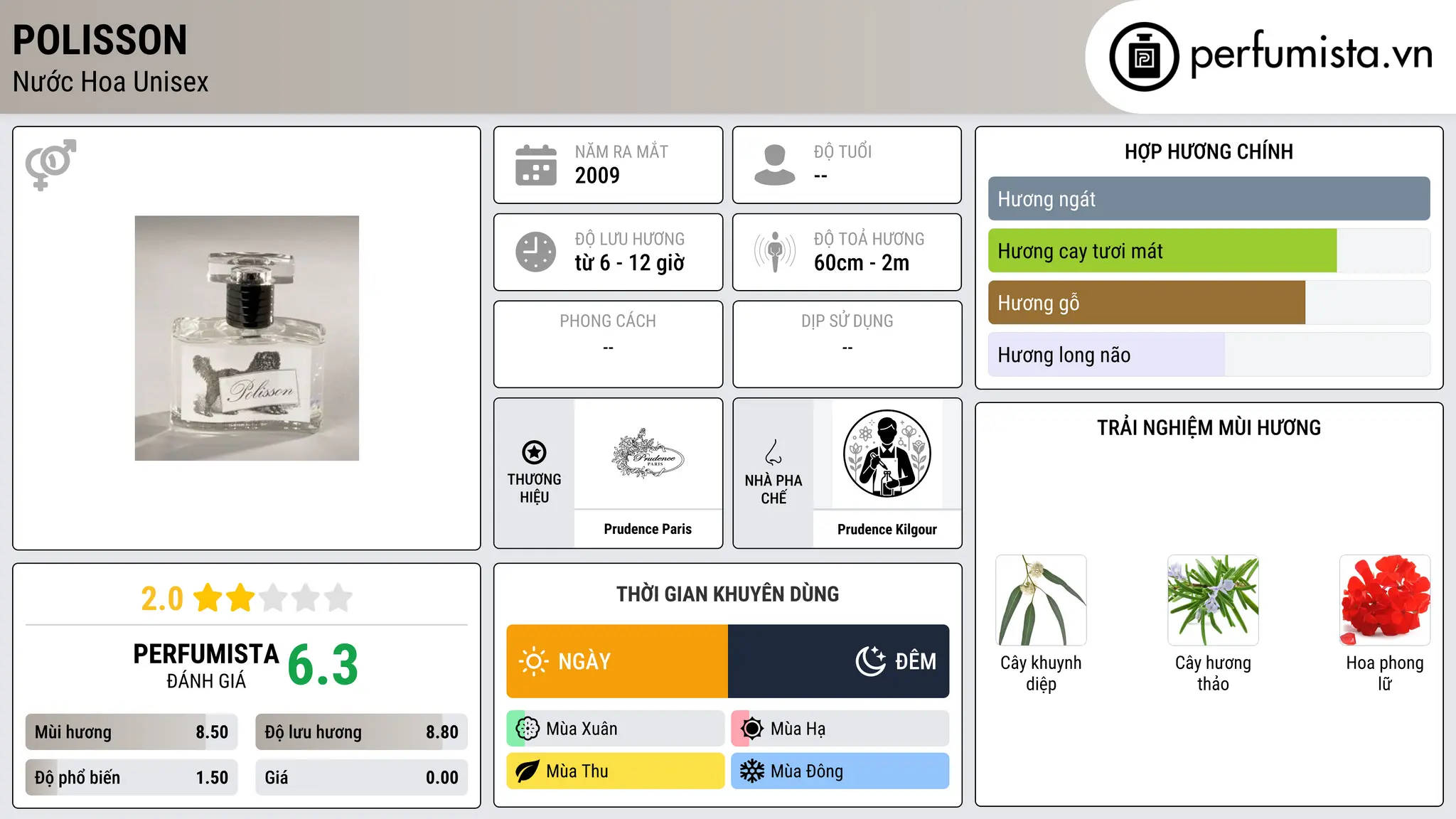
Task: Click the longevity value từ 6 - 12 giờ
Action: (x=630, y=263)
